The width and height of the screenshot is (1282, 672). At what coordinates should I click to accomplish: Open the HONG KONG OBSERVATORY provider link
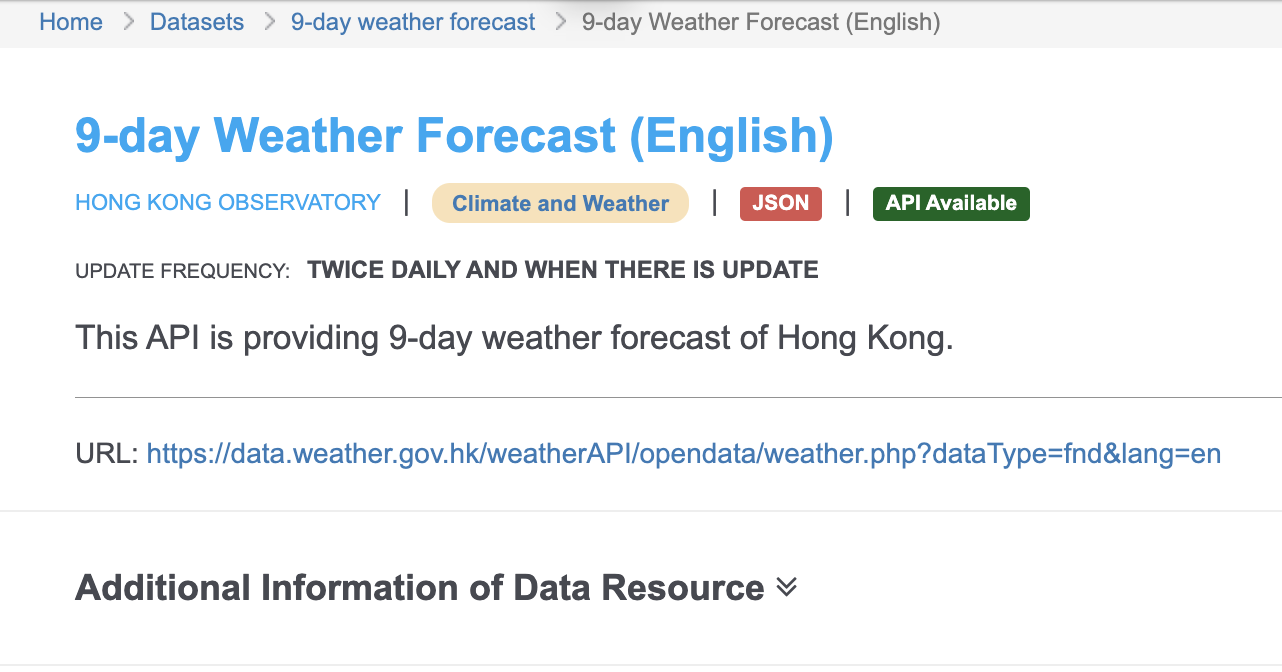point(228,203)
